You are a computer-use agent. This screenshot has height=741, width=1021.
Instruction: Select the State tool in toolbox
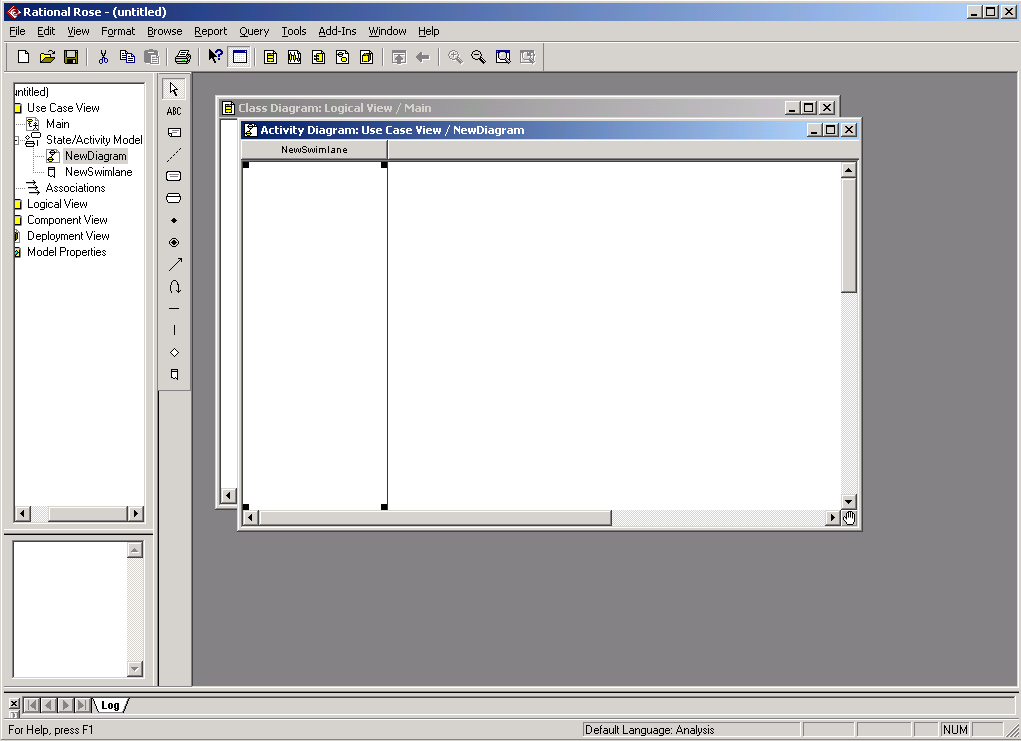174,176
